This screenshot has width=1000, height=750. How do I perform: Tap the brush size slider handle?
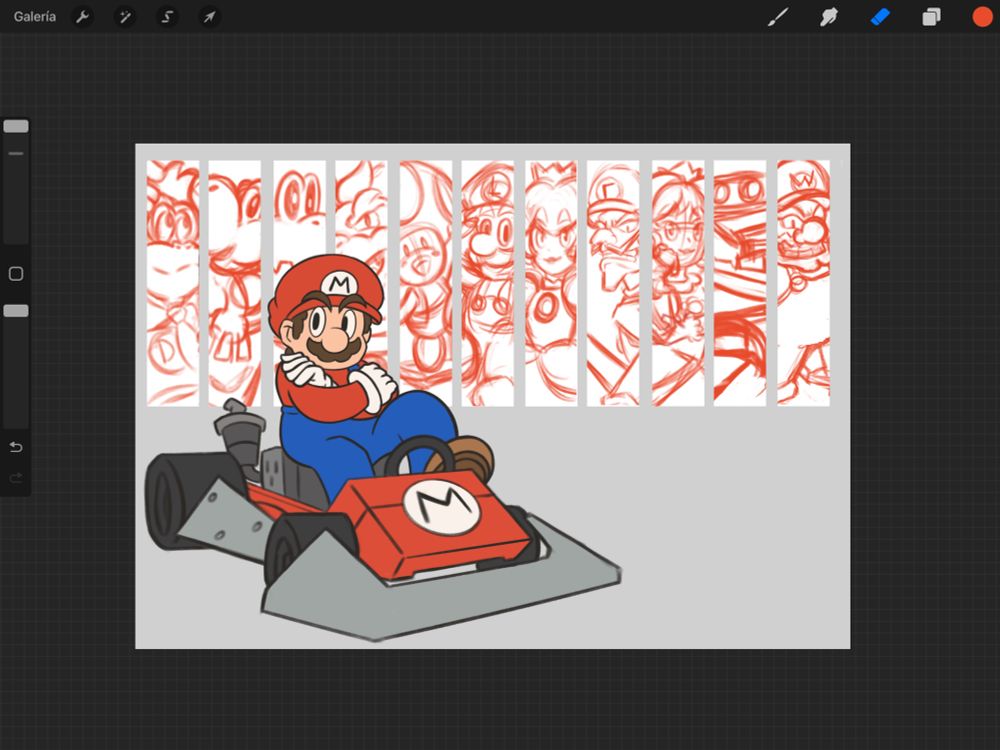click(16, 124)
